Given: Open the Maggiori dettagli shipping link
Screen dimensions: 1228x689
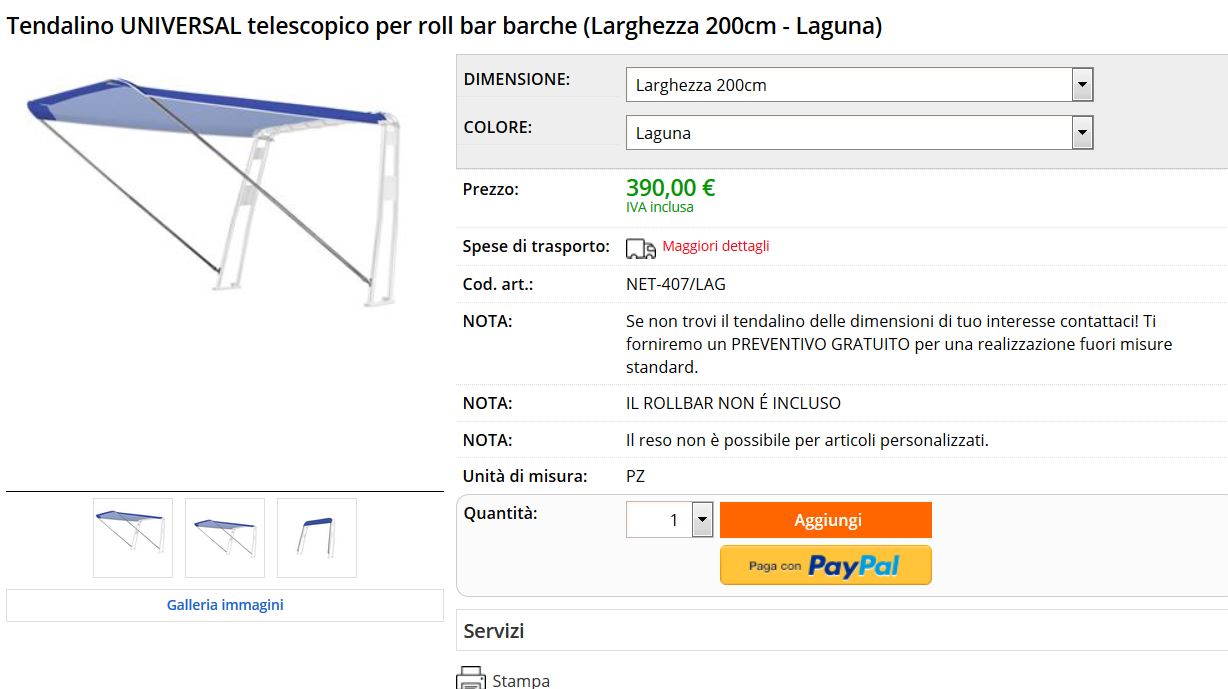Looking at the screenshot, I should pos(716,246).
